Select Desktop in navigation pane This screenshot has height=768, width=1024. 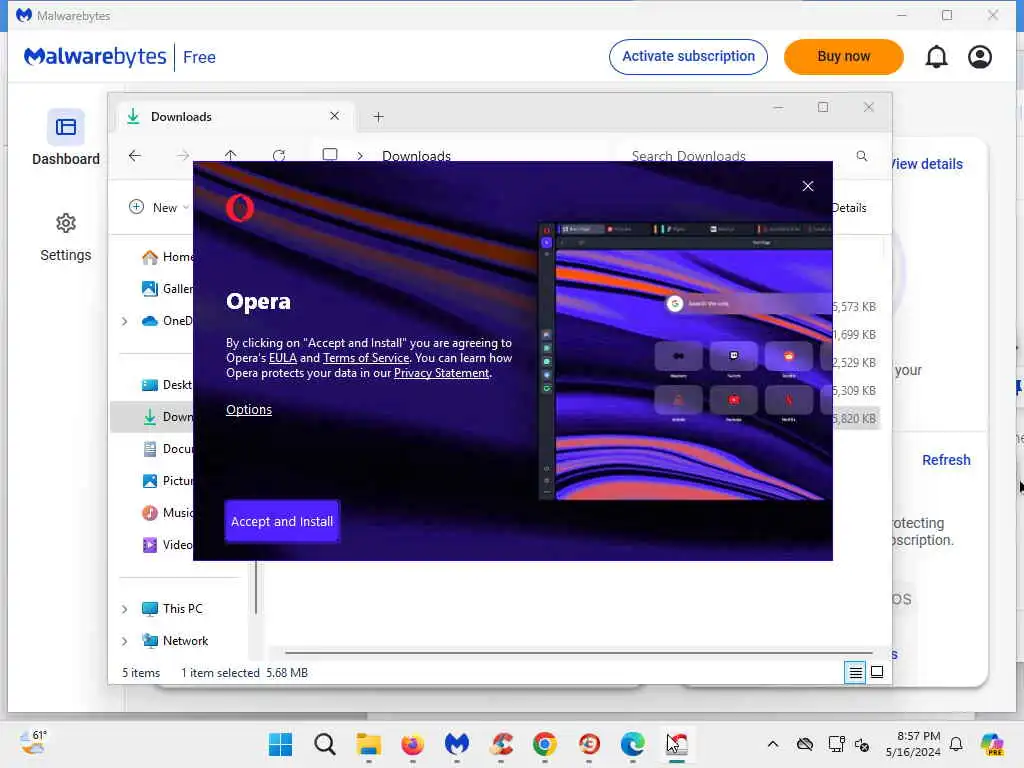pos(167,385)
